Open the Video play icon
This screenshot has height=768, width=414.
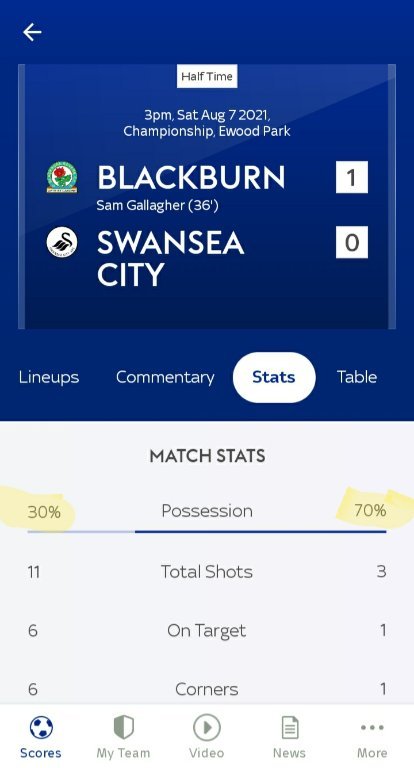pos(206,727)
